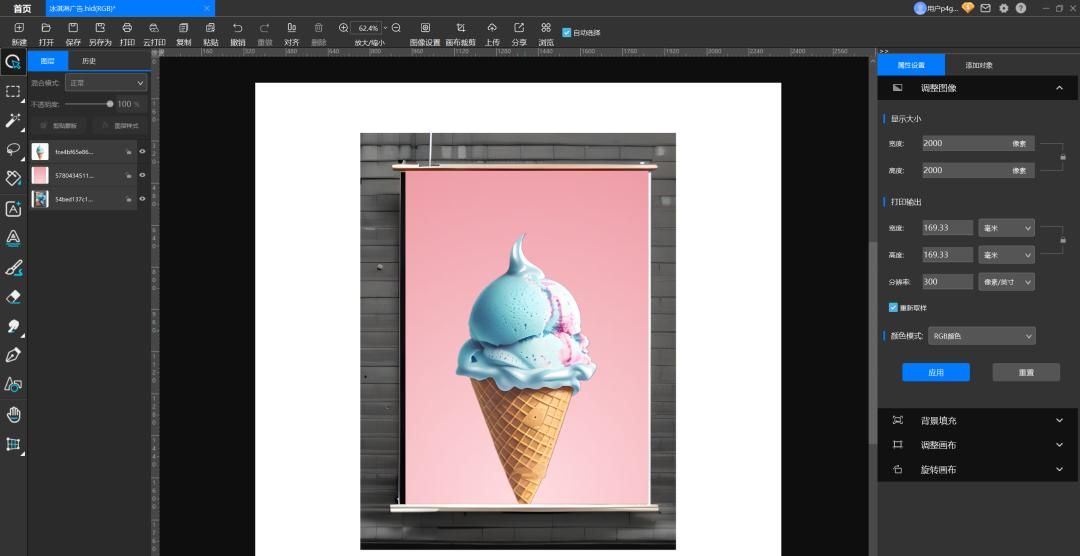Click 撤销 (Undo) in the toolbar
Image resolution: width=1080 pixels, height=556 pixels.
pos(238,34)
